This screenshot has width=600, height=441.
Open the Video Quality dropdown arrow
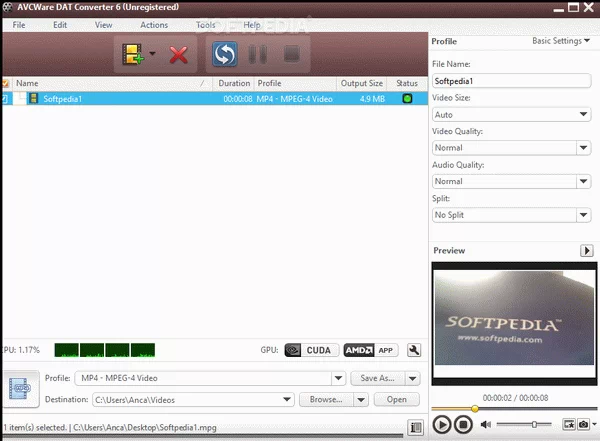click(584, 147)
